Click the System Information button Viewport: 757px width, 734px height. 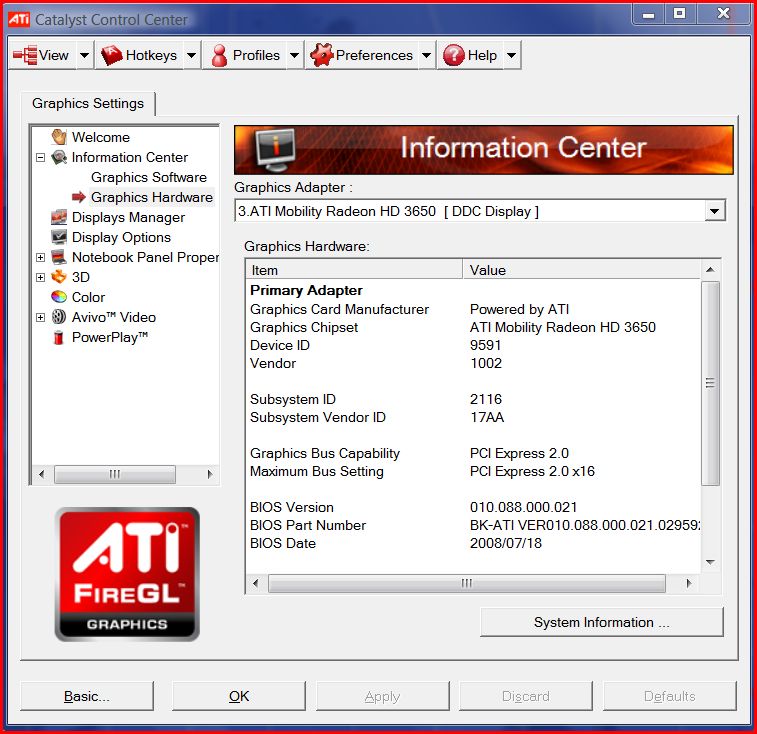(602, 622)
